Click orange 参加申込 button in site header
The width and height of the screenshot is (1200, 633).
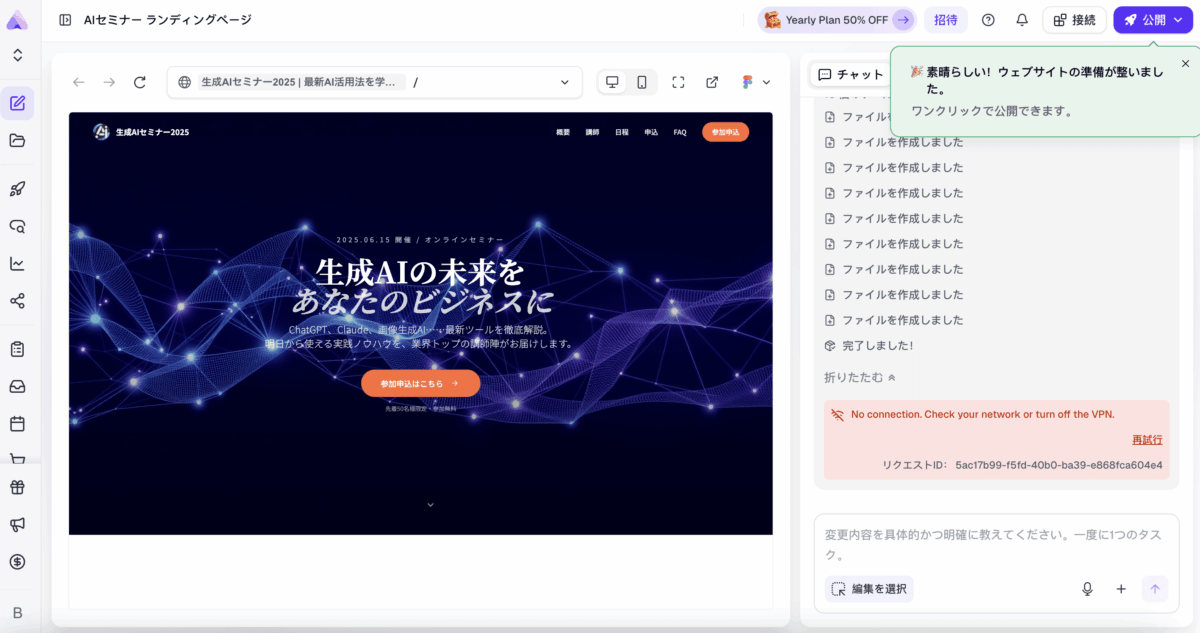725,132
